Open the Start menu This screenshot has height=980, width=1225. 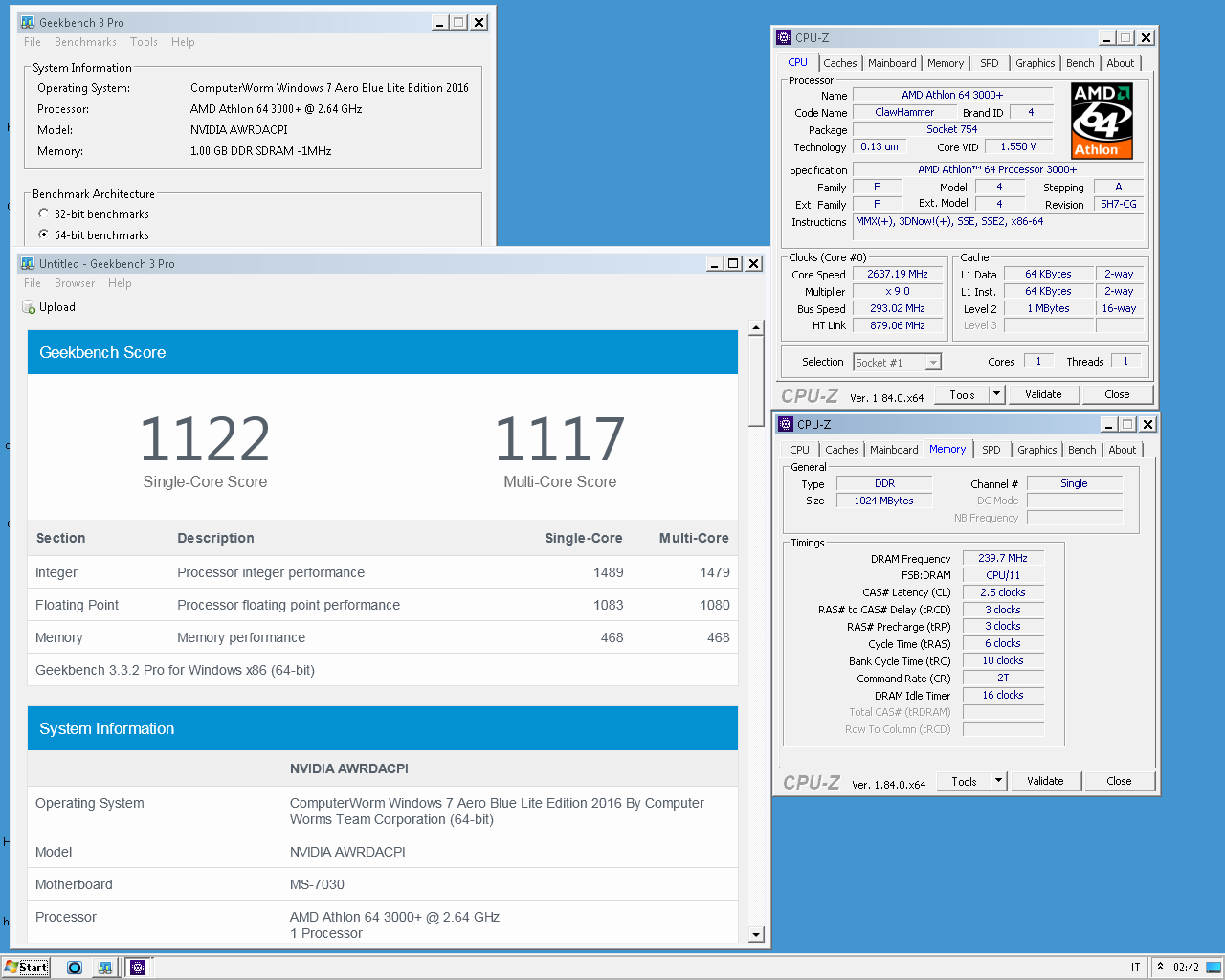point(26,967)
